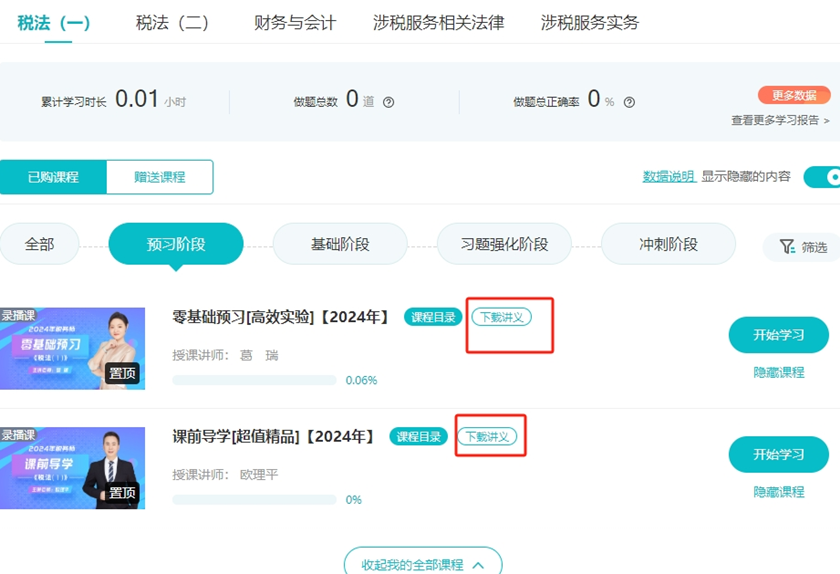Viewport: 840px width, 574px height.
Task: Click the 置顶 badge on 零基础预习
Action: pyautogui.click(x=122, y=374)
